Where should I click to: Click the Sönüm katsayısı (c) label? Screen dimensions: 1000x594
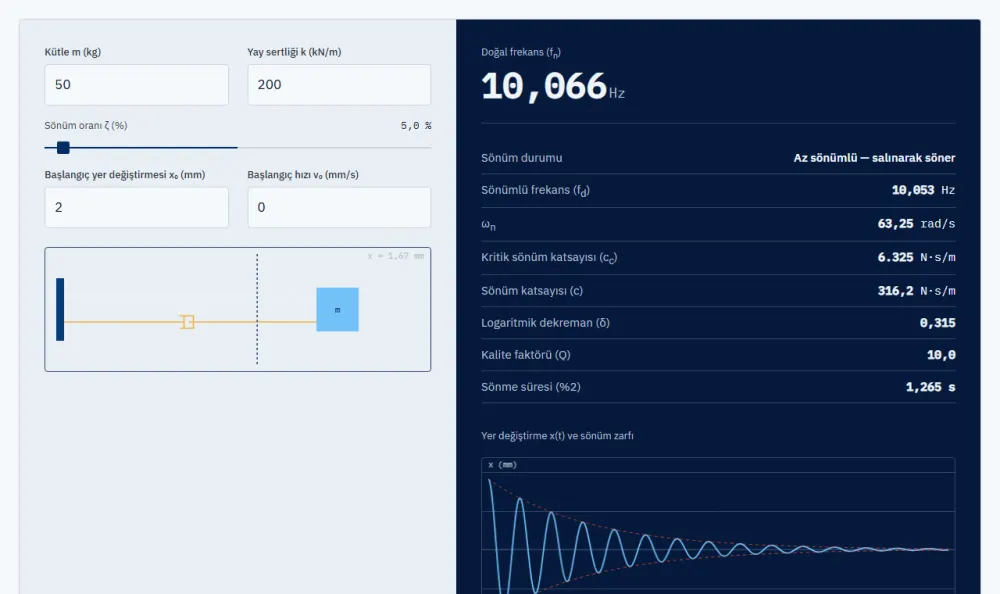(532, 291)
